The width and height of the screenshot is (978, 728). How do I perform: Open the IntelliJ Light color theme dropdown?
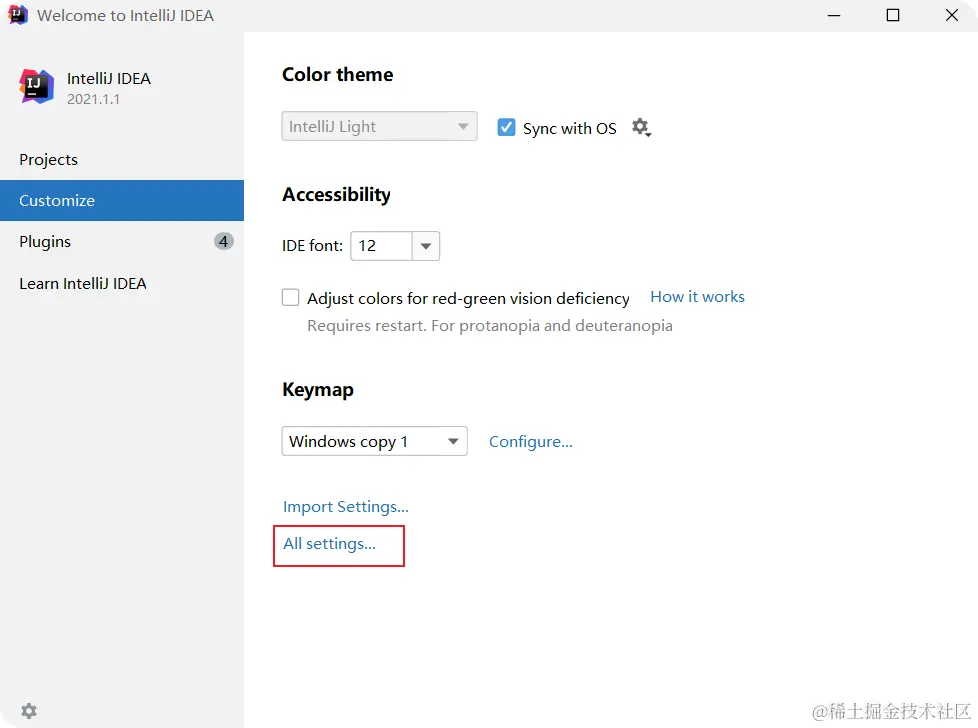point(379,126)
